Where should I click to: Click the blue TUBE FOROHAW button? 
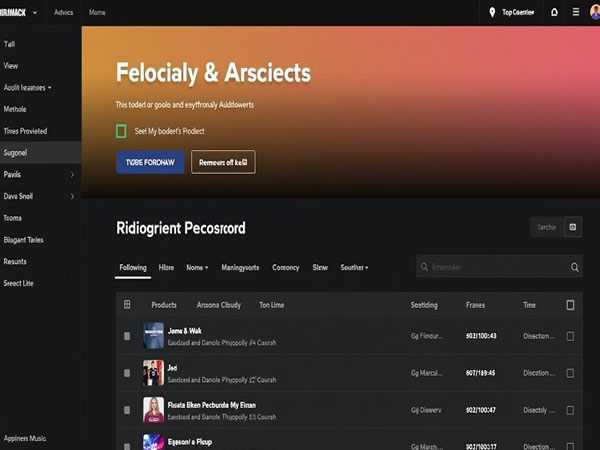(150, 162)
